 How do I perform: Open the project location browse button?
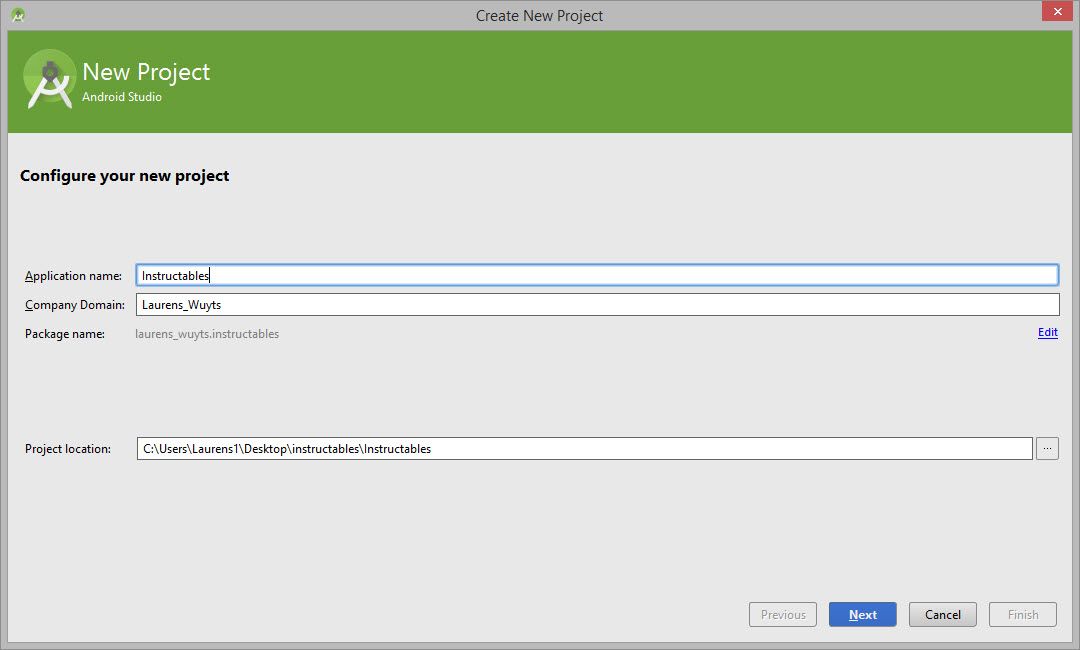(x=1047, y=448)
